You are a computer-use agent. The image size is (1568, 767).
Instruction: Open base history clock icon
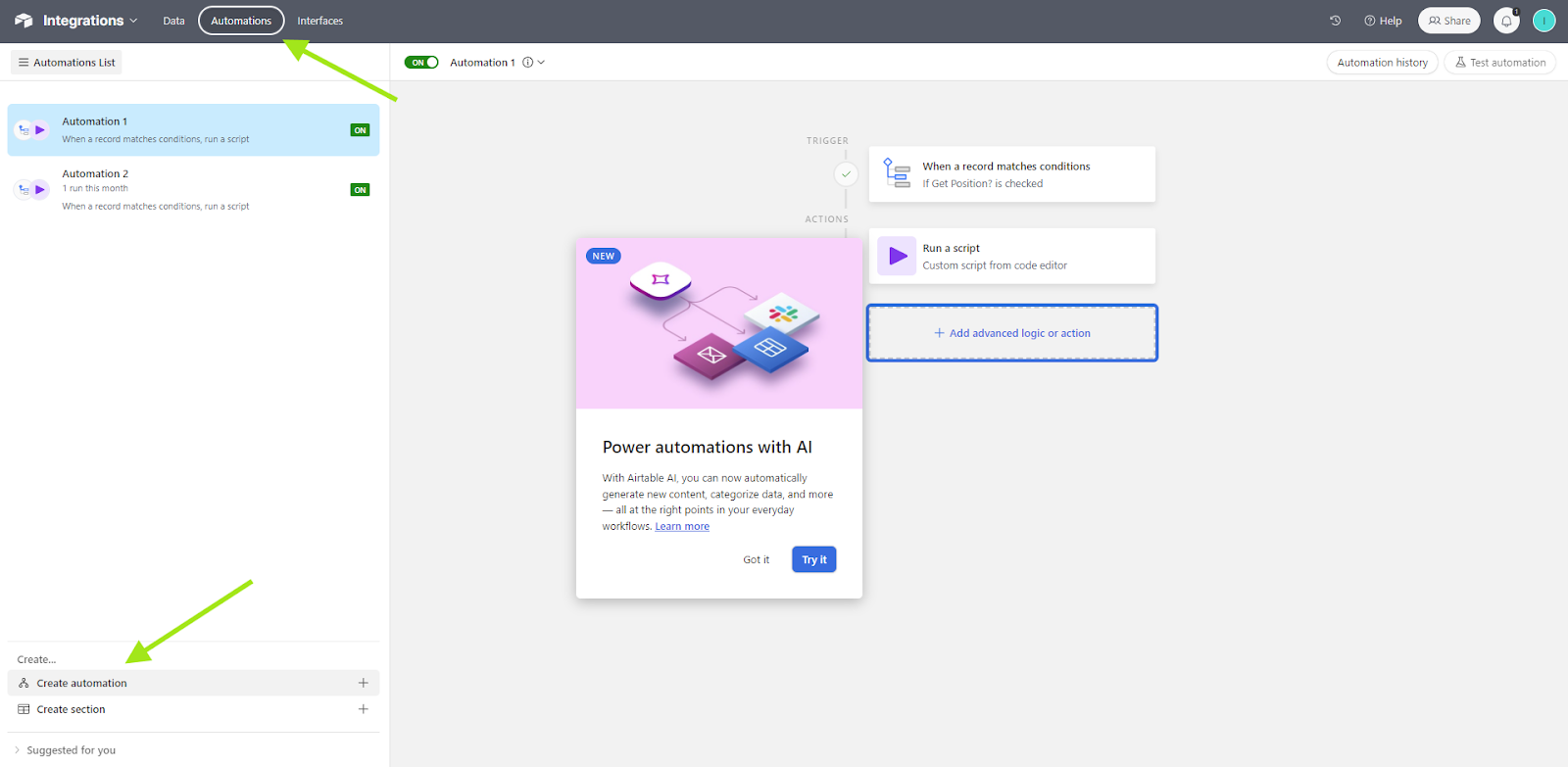click(1335, 21)
